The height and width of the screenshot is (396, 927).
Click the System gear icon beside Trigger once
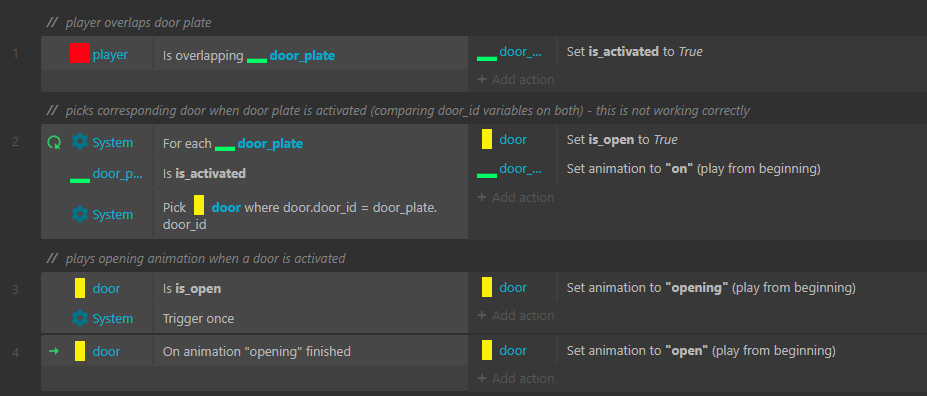coord(79,319)
